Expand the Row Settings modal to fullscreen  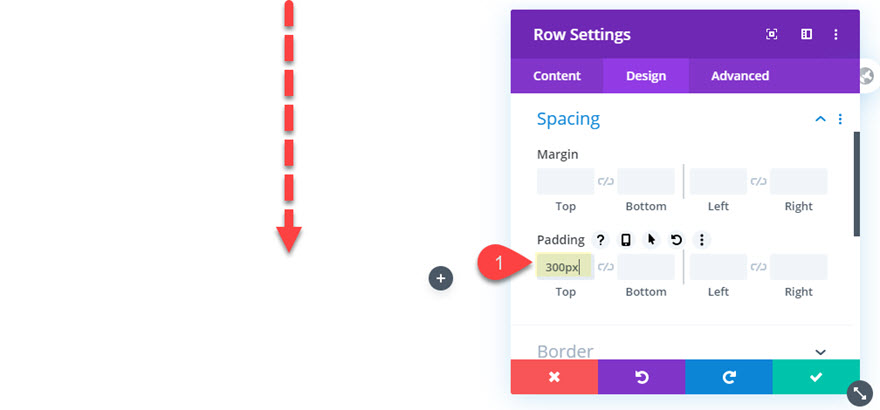(772, 35)
